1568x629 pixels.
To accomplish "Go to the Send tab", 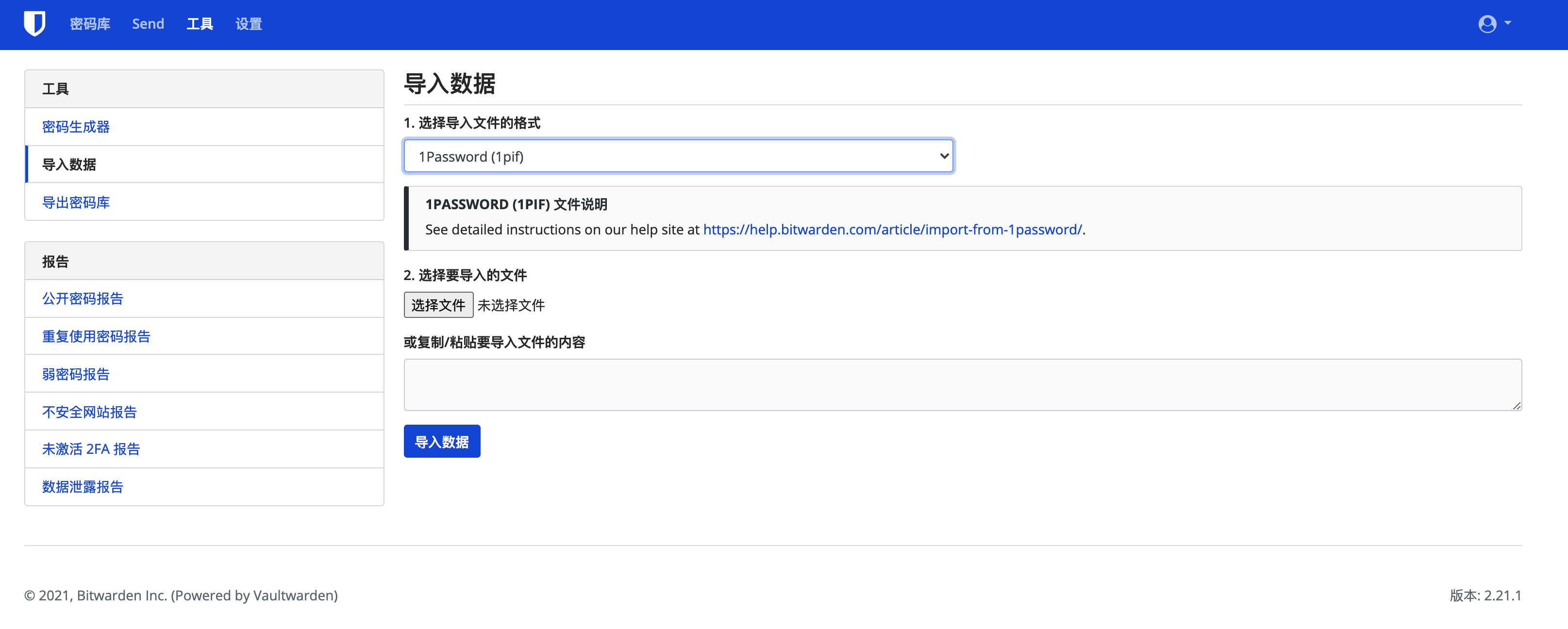I will tap(148, 24).
